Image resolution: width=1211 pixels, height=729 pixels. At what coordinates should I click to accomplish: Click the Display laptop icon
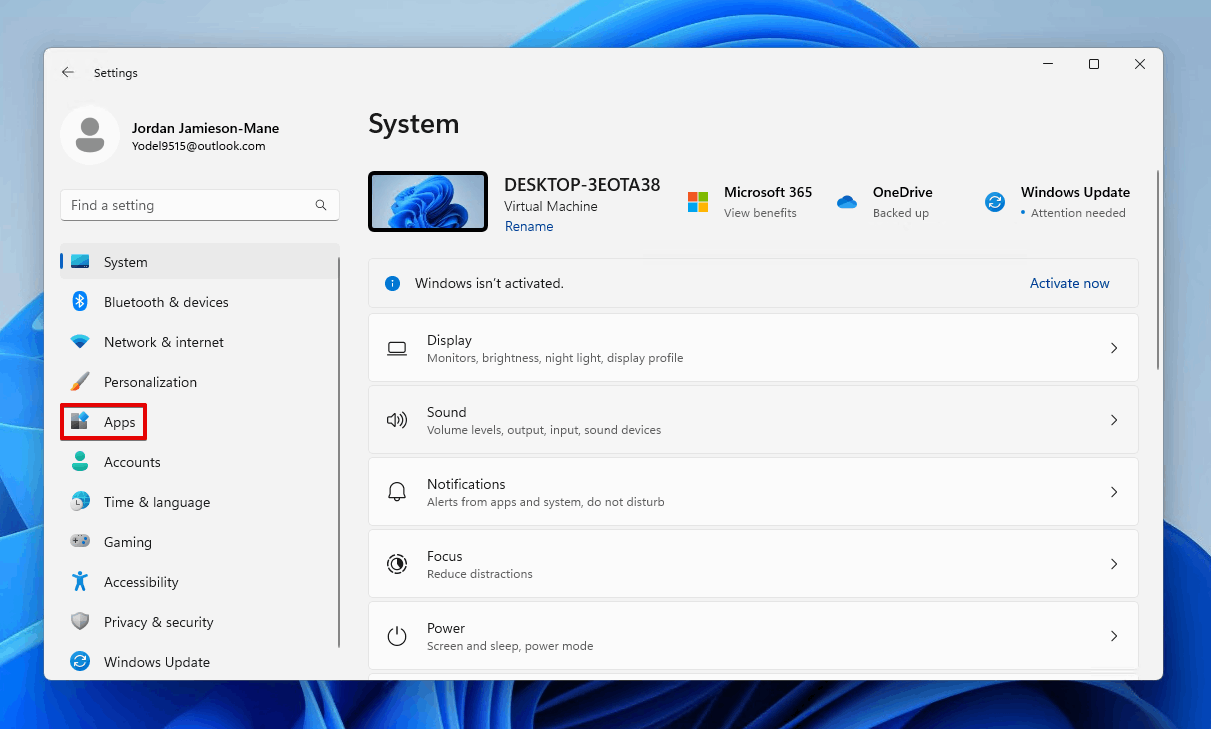397,348
